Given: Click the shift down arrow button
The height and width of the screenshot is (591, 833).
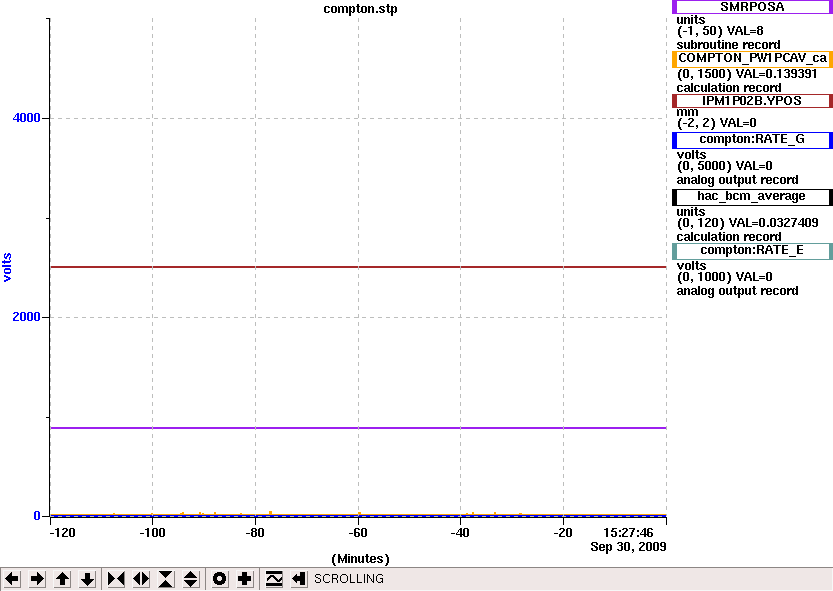Looking at the screenshot, I should 88,579.
